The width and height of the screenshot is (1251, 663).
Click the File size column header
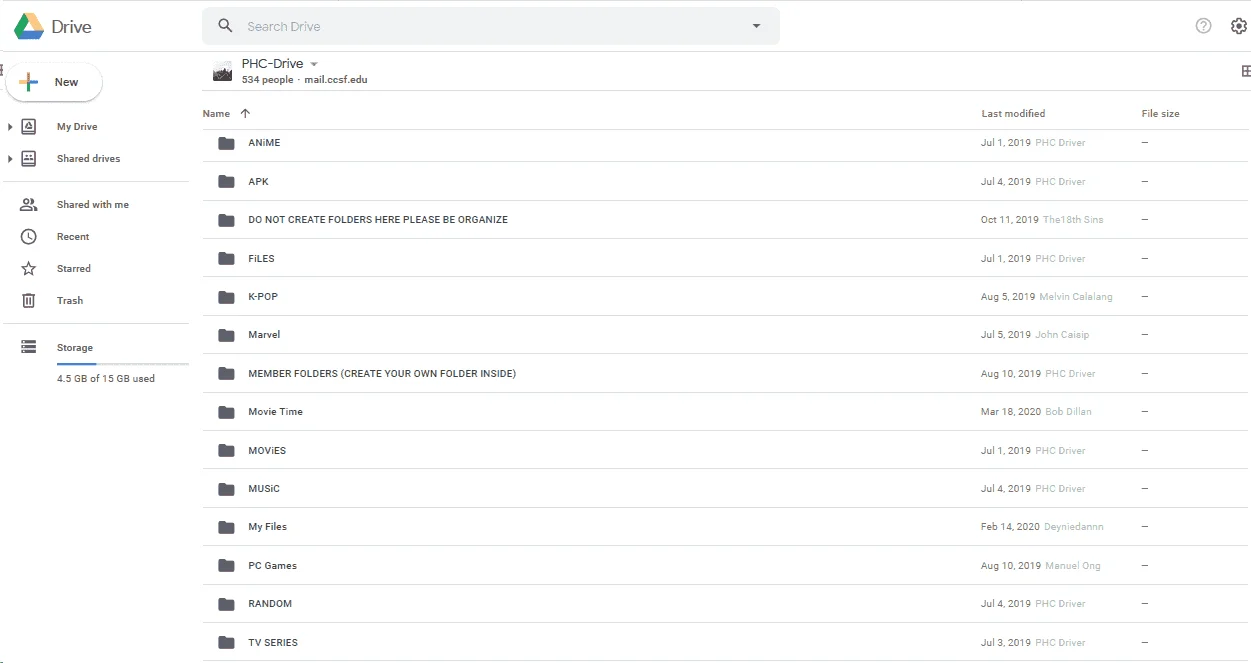coord(1160,114)
